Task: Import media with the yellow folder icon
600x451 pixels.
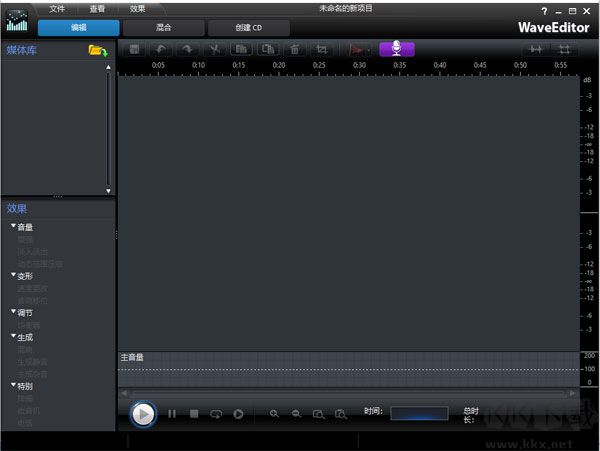Action: point(98,50)
